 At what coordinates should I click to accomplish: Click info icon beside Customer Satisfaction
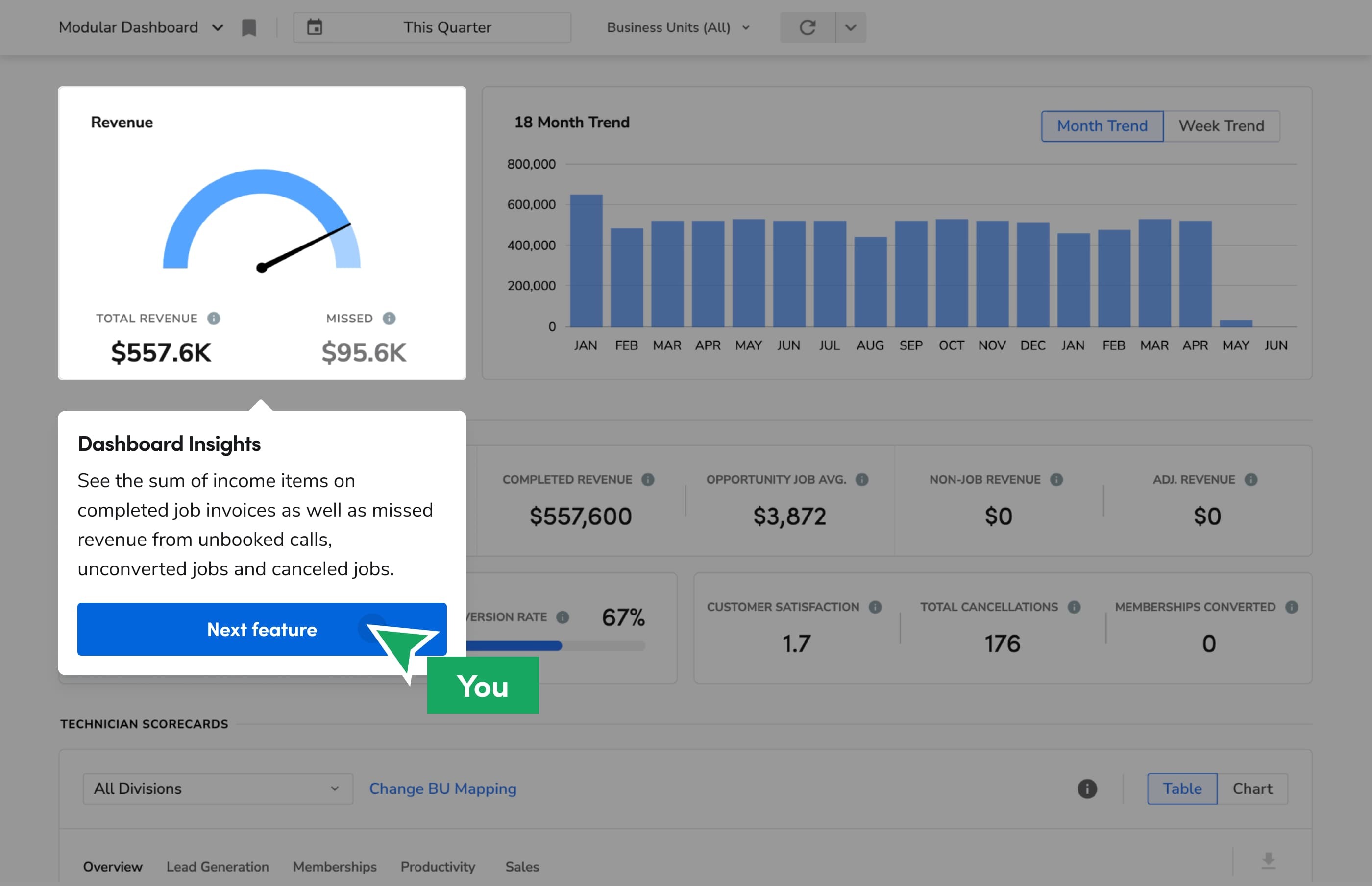[875, 606]
